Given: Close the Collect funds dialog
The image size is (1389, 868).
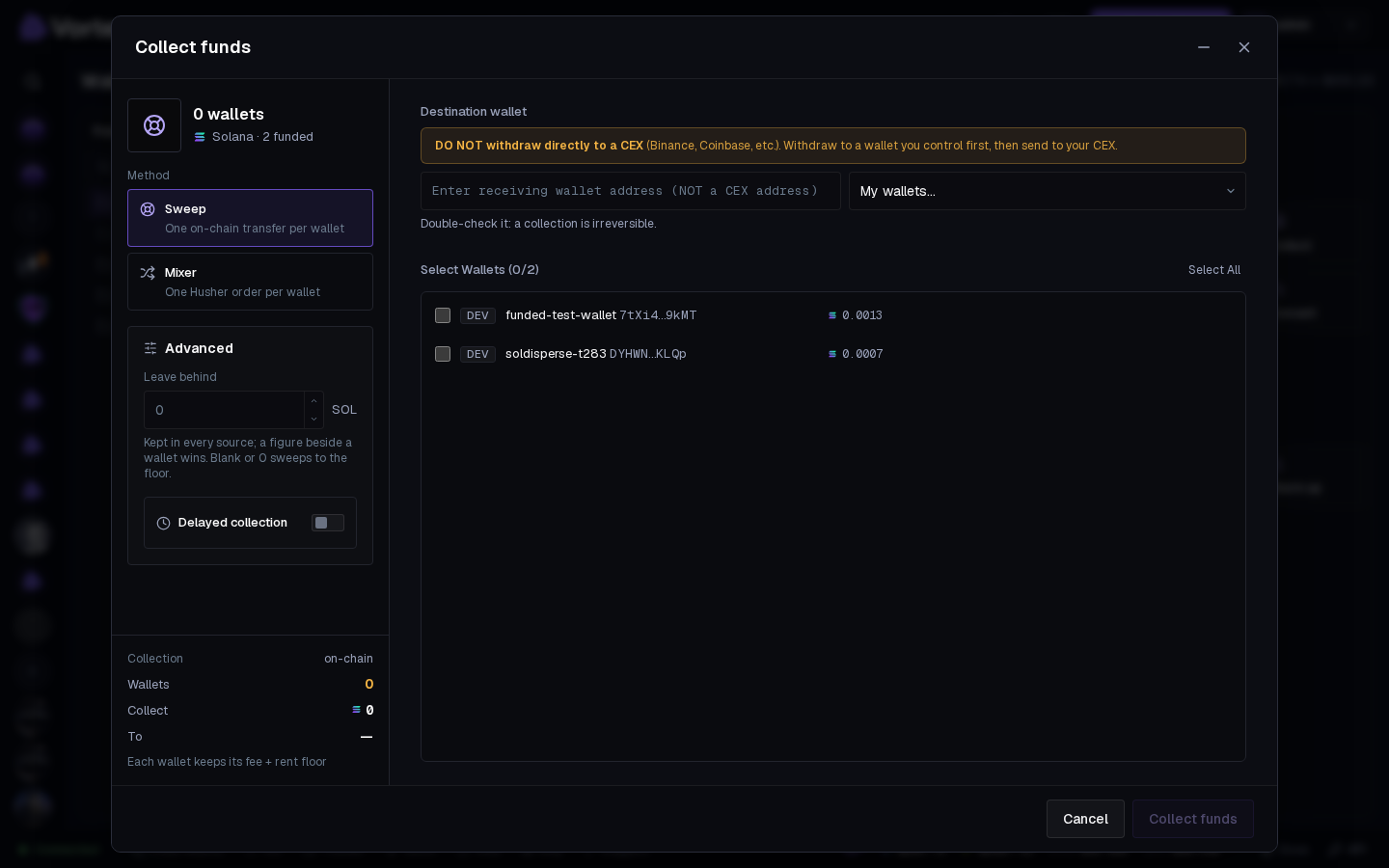Looking at the screenshot, I should [x=1244, y=47].
